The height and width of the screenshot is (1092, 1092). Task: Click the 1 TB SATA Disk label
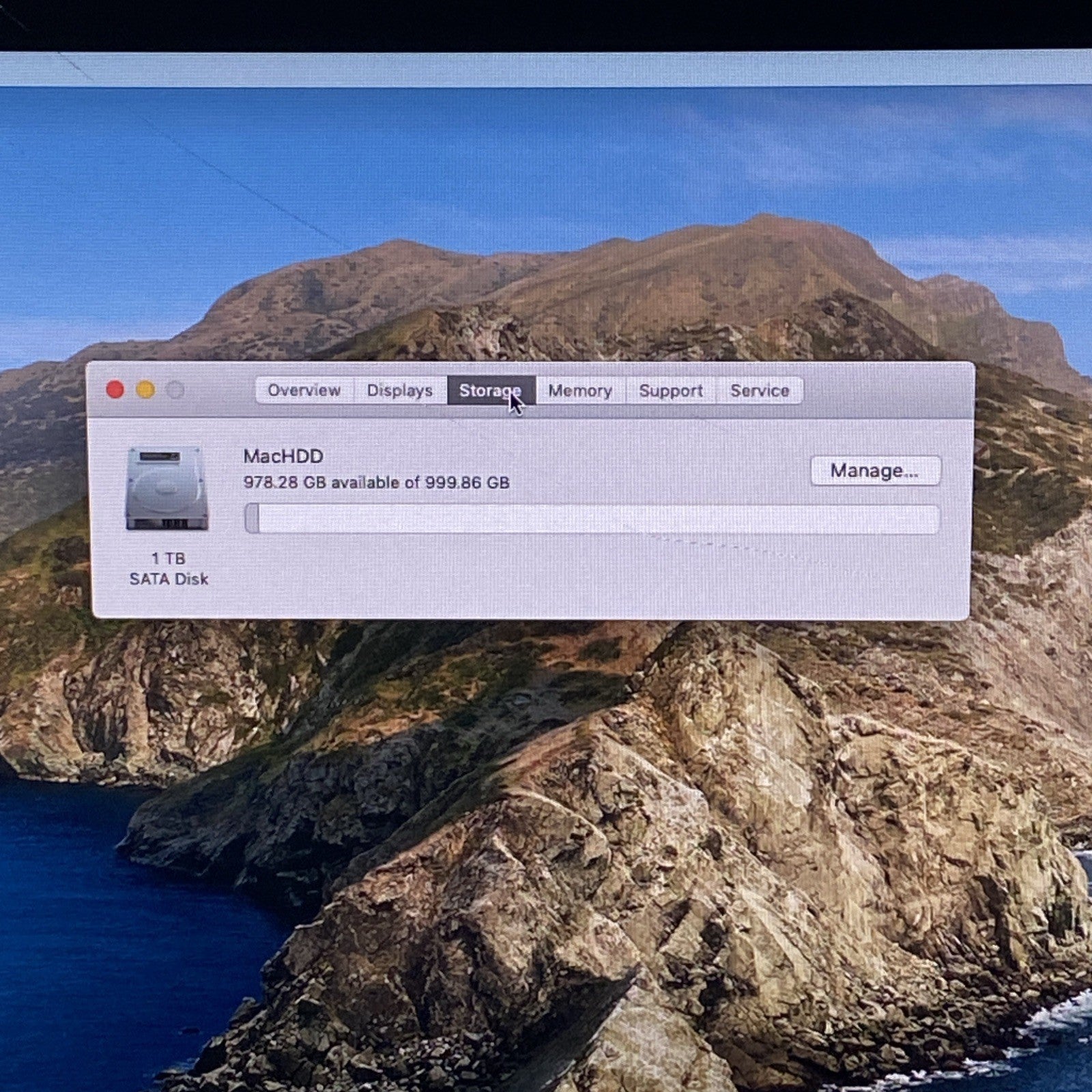tap(168, 569)
